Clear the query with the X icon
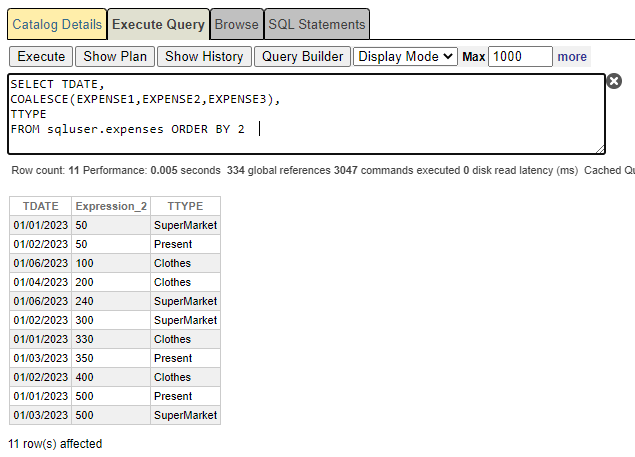This screenshot has height=457, width=635. [x=614, y=81]
